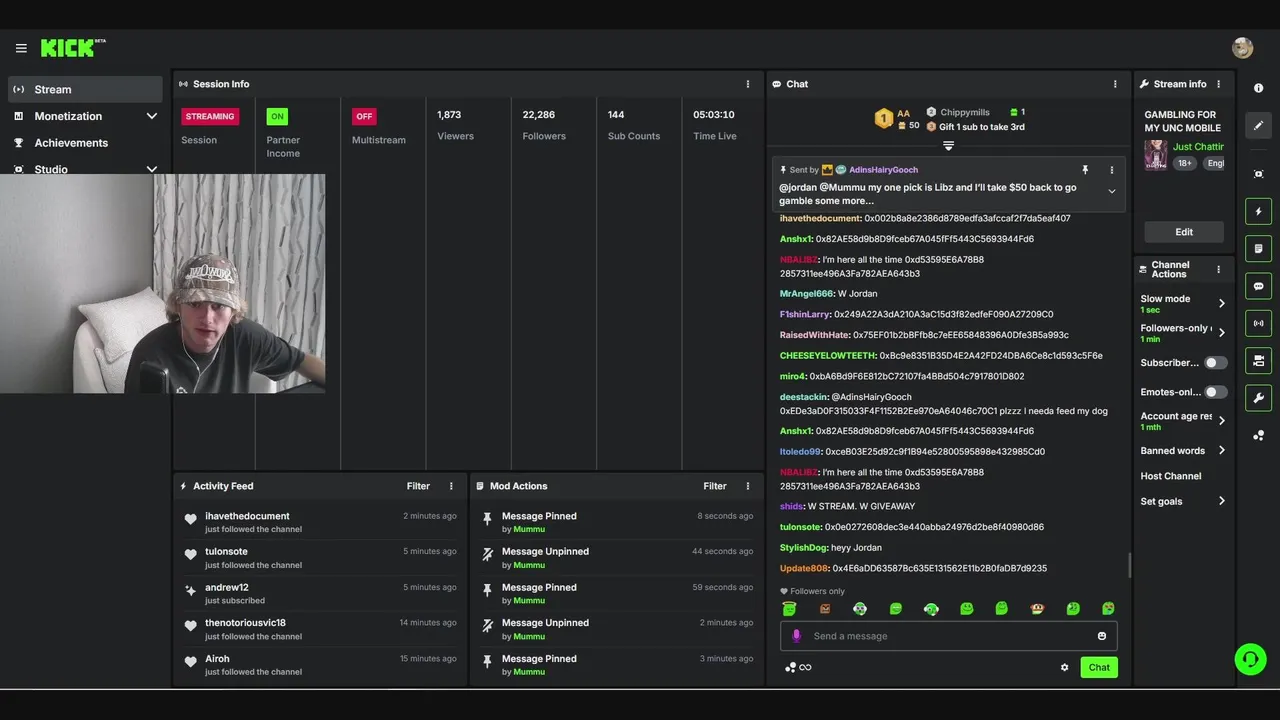
Task: Click the screen capture icon in right toolbar
Action: pyautogui.click(x=1258, y=174)
